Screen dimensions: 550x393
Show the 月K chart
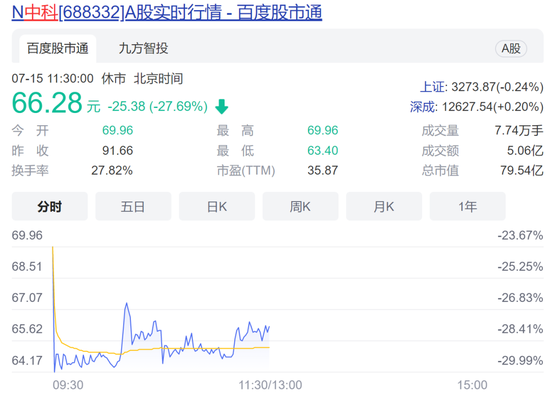coord(384,206)
